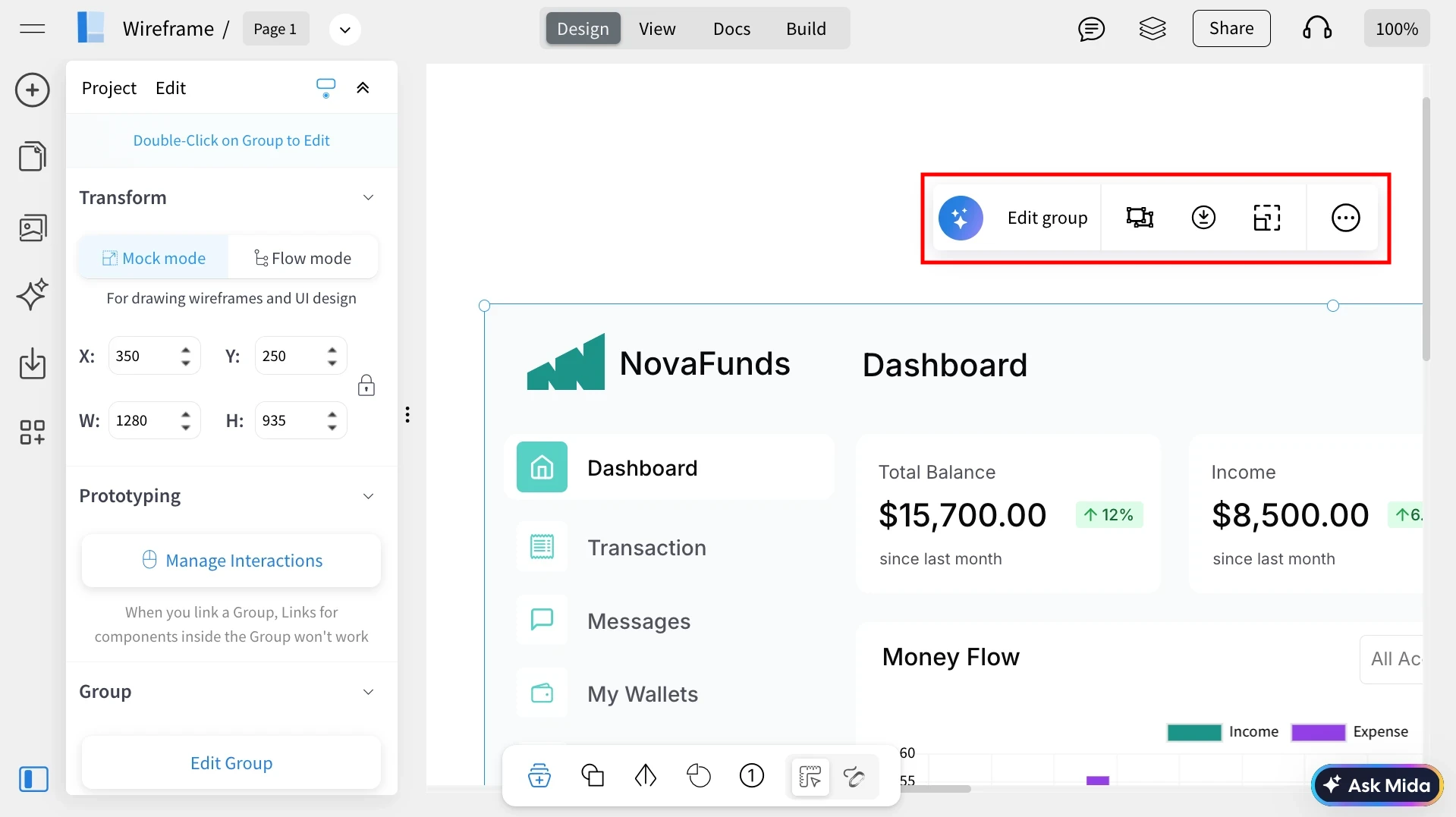
Task: Click the Manage Interactions button
Action: (231, 561)
